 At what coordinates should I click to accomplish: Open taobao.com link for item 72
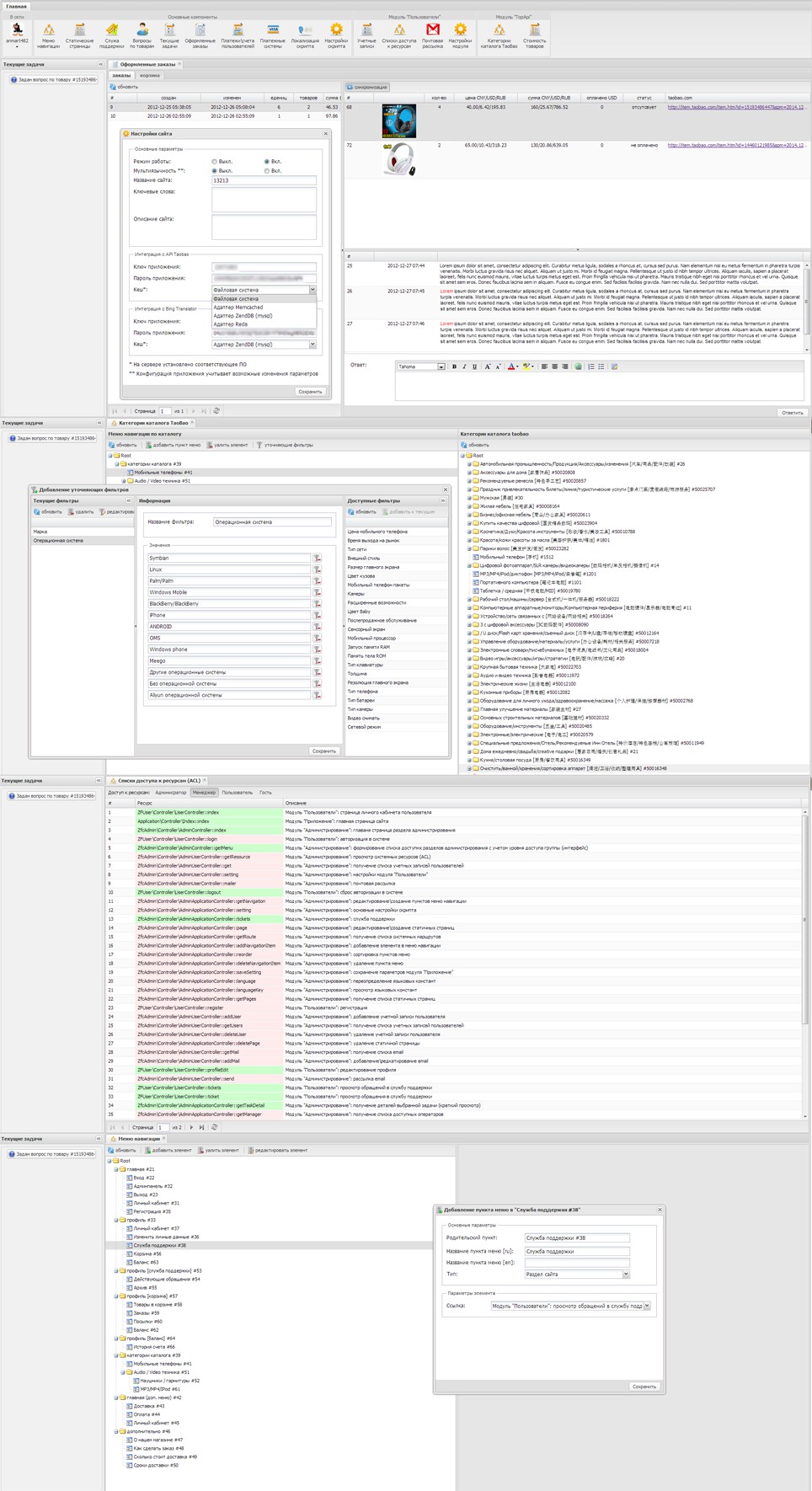737,145
